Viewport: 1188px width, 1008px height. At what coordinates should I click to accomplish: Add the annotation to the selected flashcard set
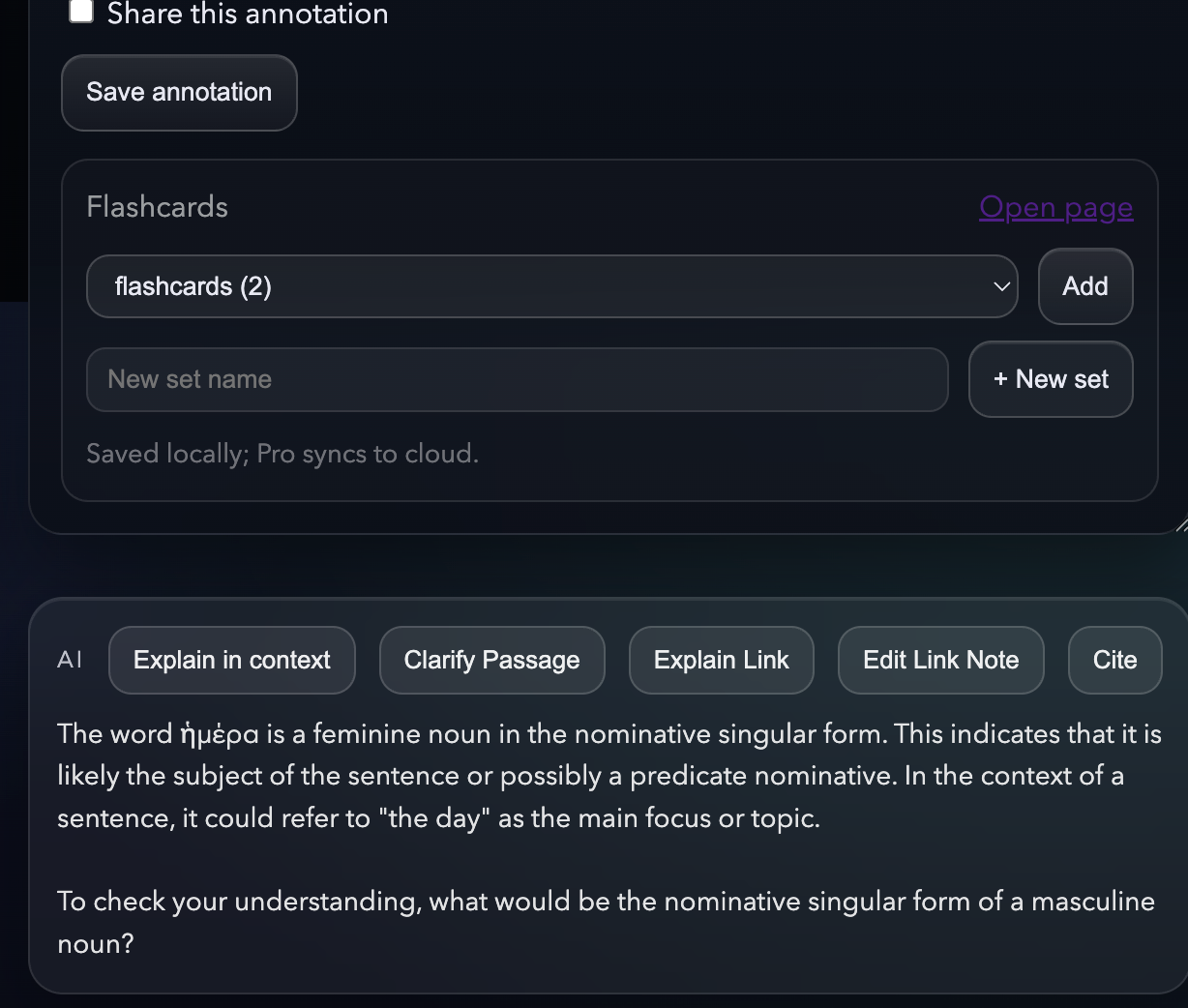coord(1084,286)
